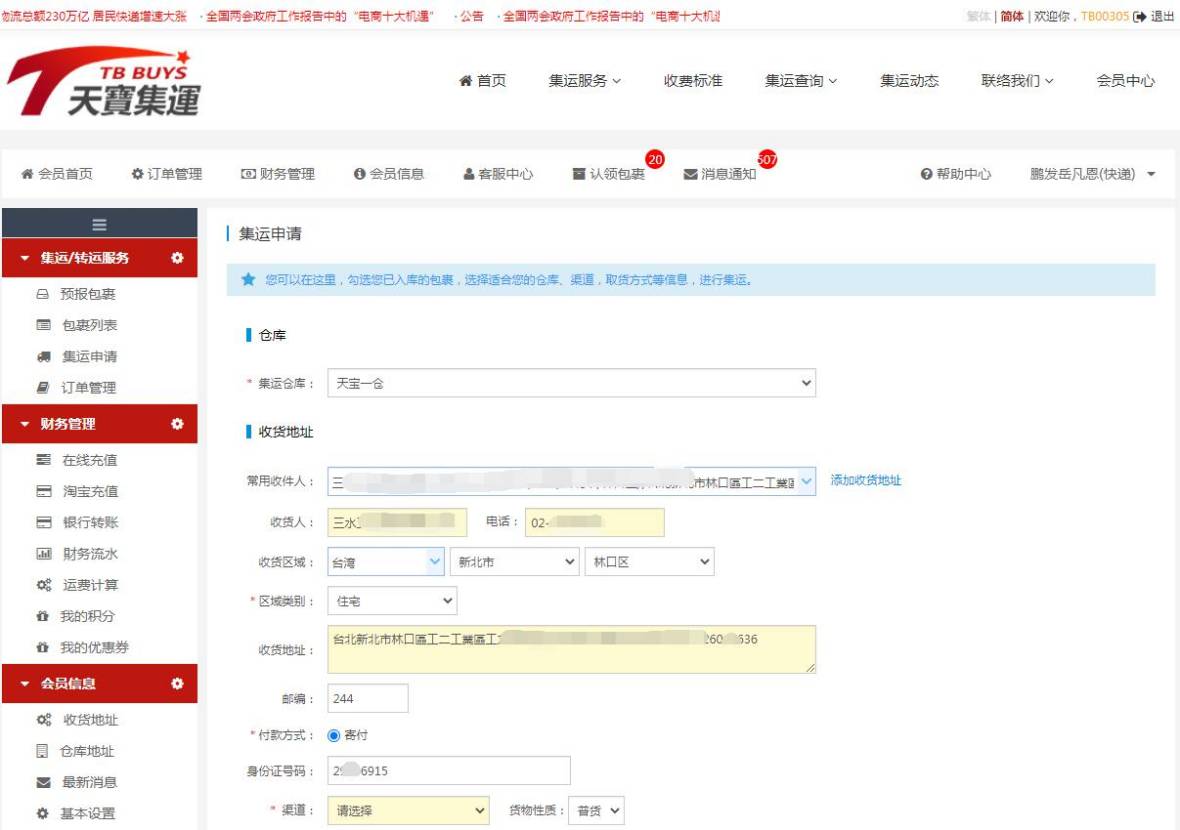The height and width of the screenshot is (830, 1180).
Task: Open 财务管理 in the member bar
Action: pyautogui.click(x=278, y=175)
